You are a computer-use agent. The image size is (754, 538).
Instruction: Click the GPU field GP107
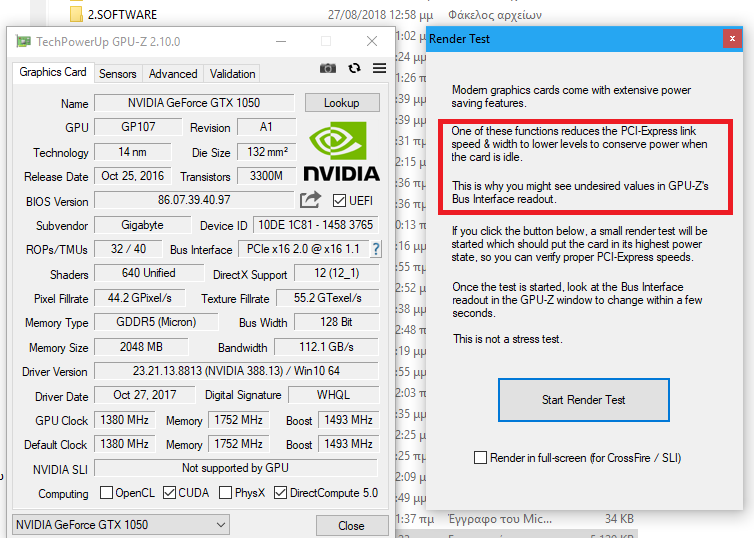pyautogui.click(x=138, y=127)
